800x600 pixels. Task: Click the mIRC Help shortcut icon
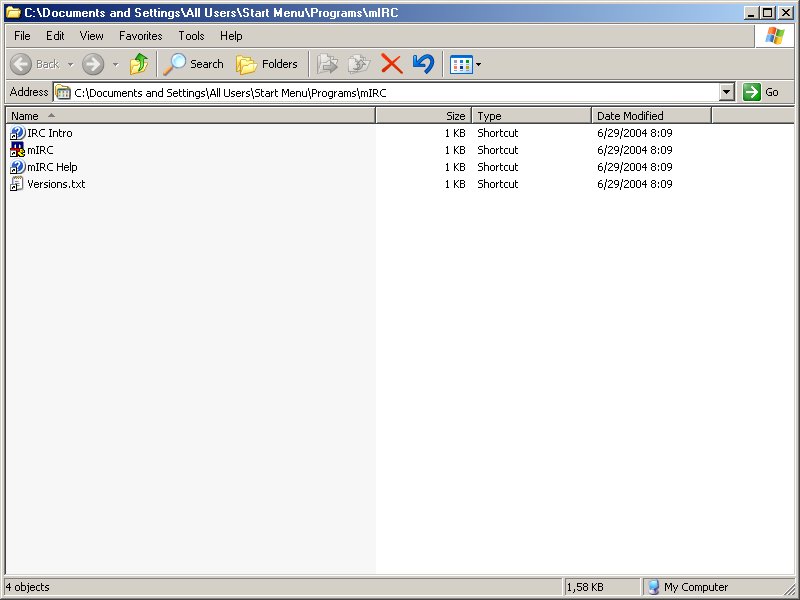(17, 167)
